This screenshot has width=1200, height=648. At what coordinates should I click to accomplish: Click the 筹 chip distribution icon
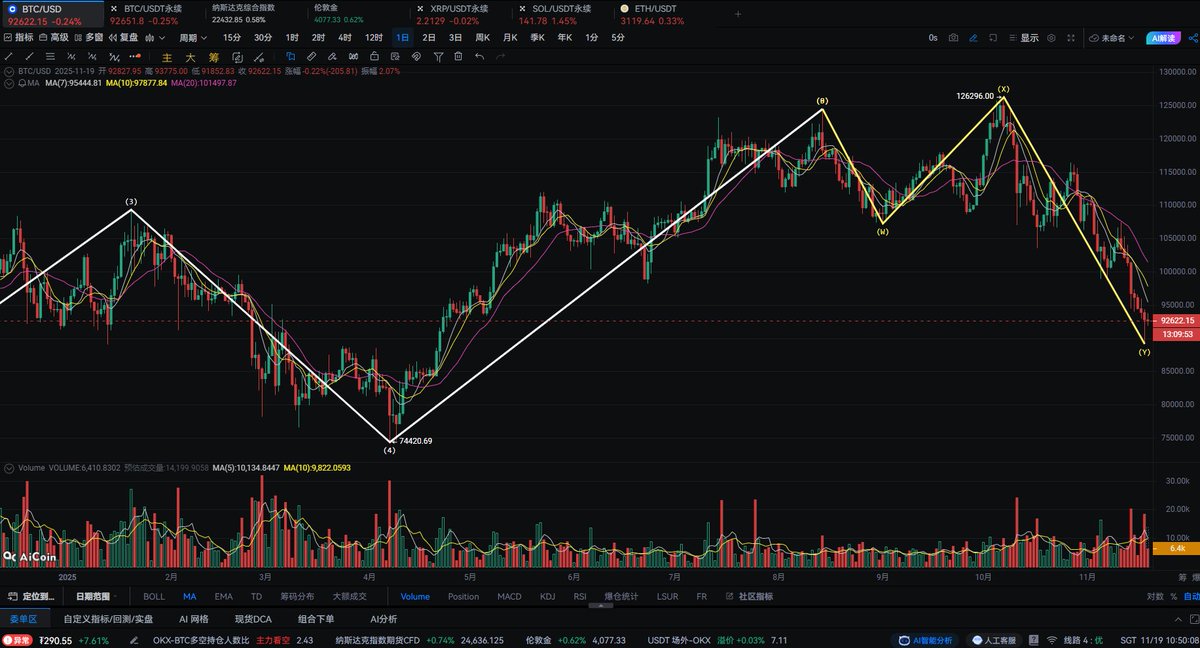click(x=213, y=56)
